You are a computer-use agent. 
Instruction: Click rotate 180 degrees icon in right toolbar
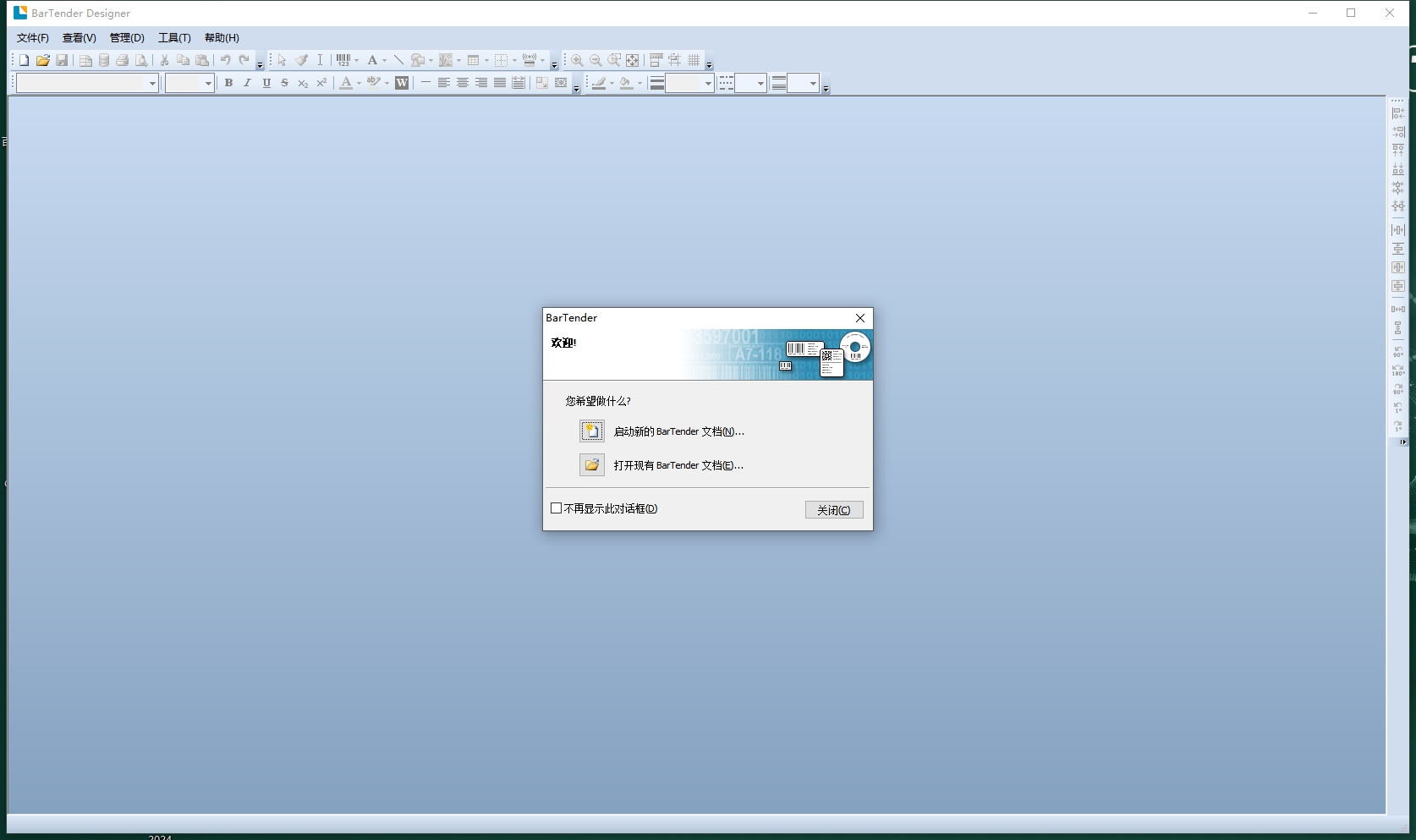point(1398,371)
